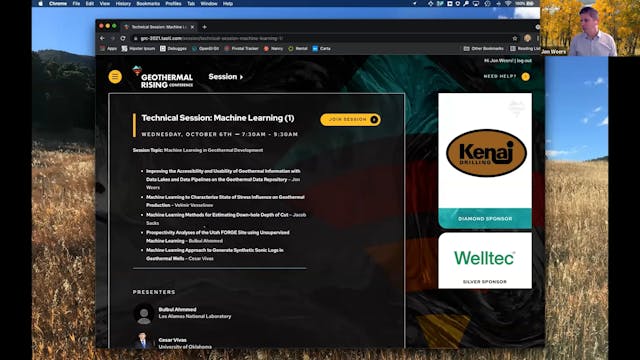The width and height of the screenshot is (640, 360).
Task: Open the yellow hamburger menu button
Action: pos(115,77)
